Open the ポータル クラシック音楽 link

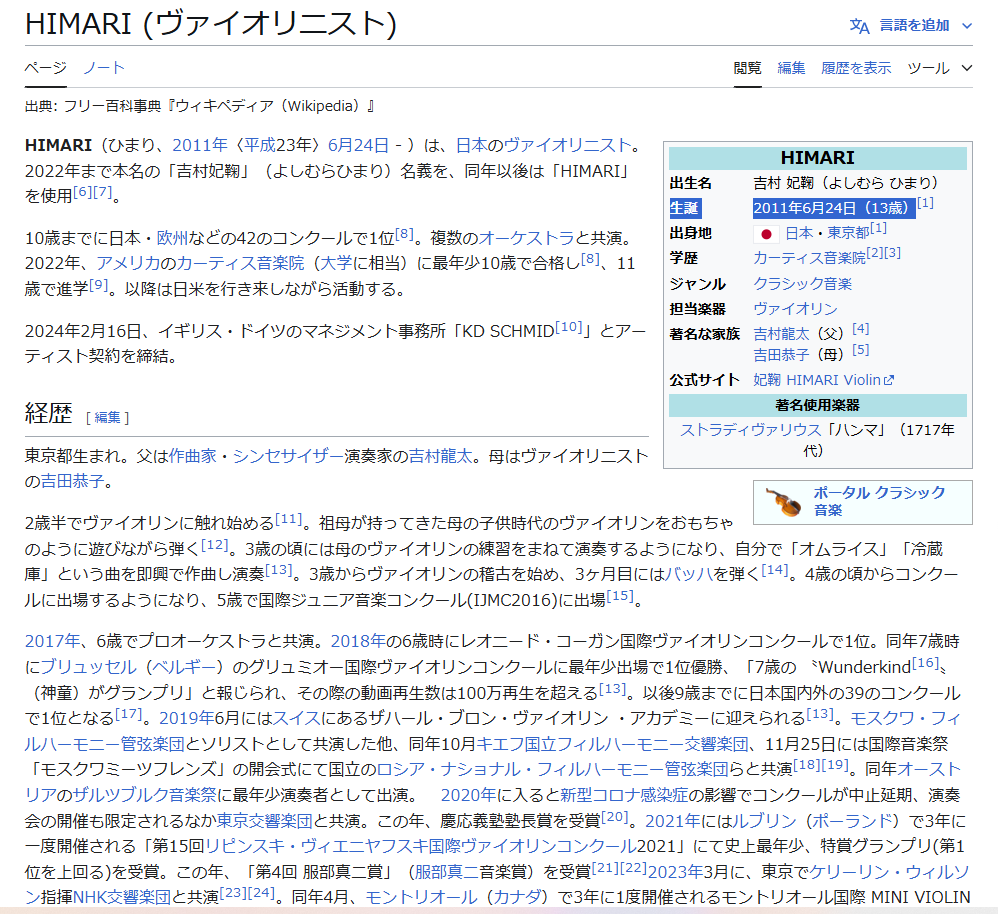[x=879, y=501]
